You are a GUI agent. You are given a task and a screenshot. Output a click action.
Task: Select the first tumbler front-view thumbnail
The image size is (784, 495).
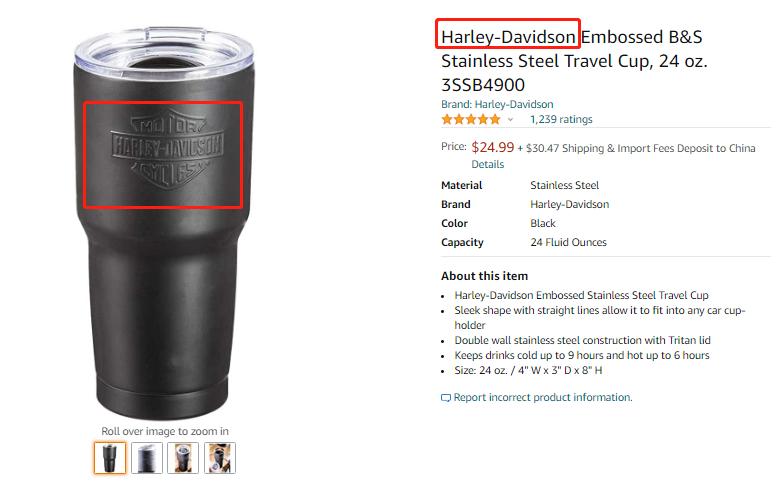pos(110,458)
